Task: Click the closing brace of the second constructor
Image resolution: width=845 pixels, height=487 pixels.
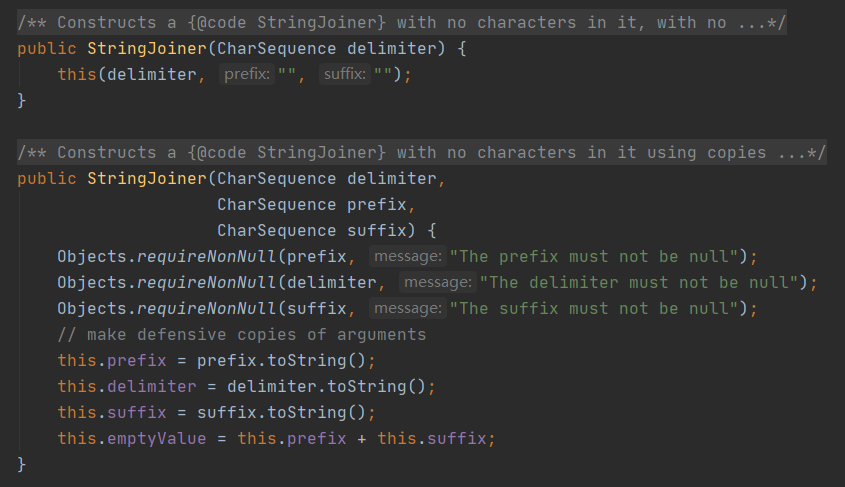Action: [x=22, y=464]
